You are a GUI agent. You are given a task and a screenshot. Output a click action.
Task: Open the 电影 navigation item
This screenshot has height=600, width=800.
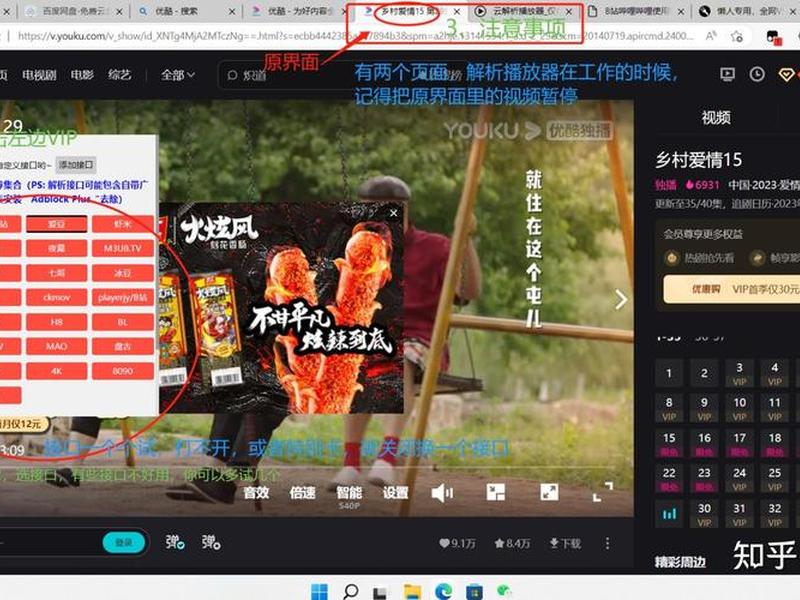click(x=82, y=75)
